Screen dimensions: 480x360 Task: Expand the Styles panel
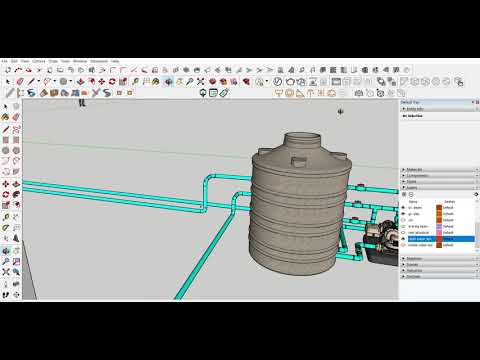coord(439,182)
